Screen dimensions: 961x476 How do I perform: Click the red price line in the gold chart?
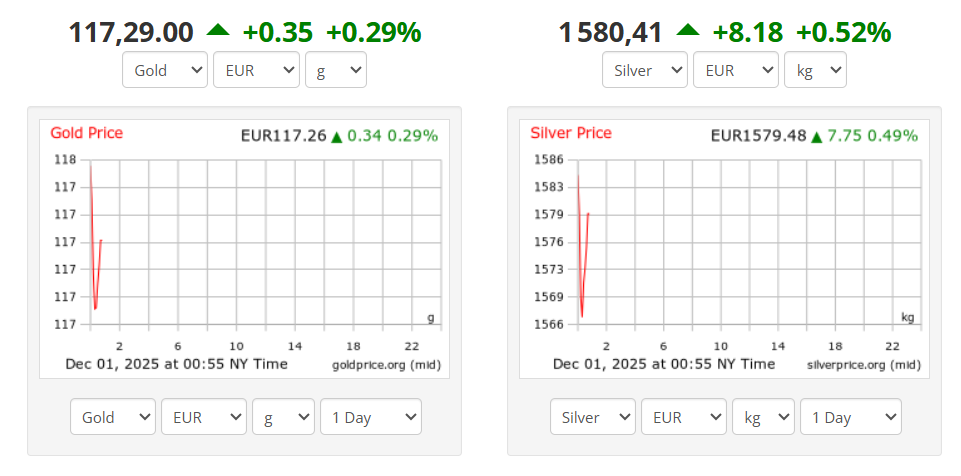pyautogui.click(x=92, y=240)
